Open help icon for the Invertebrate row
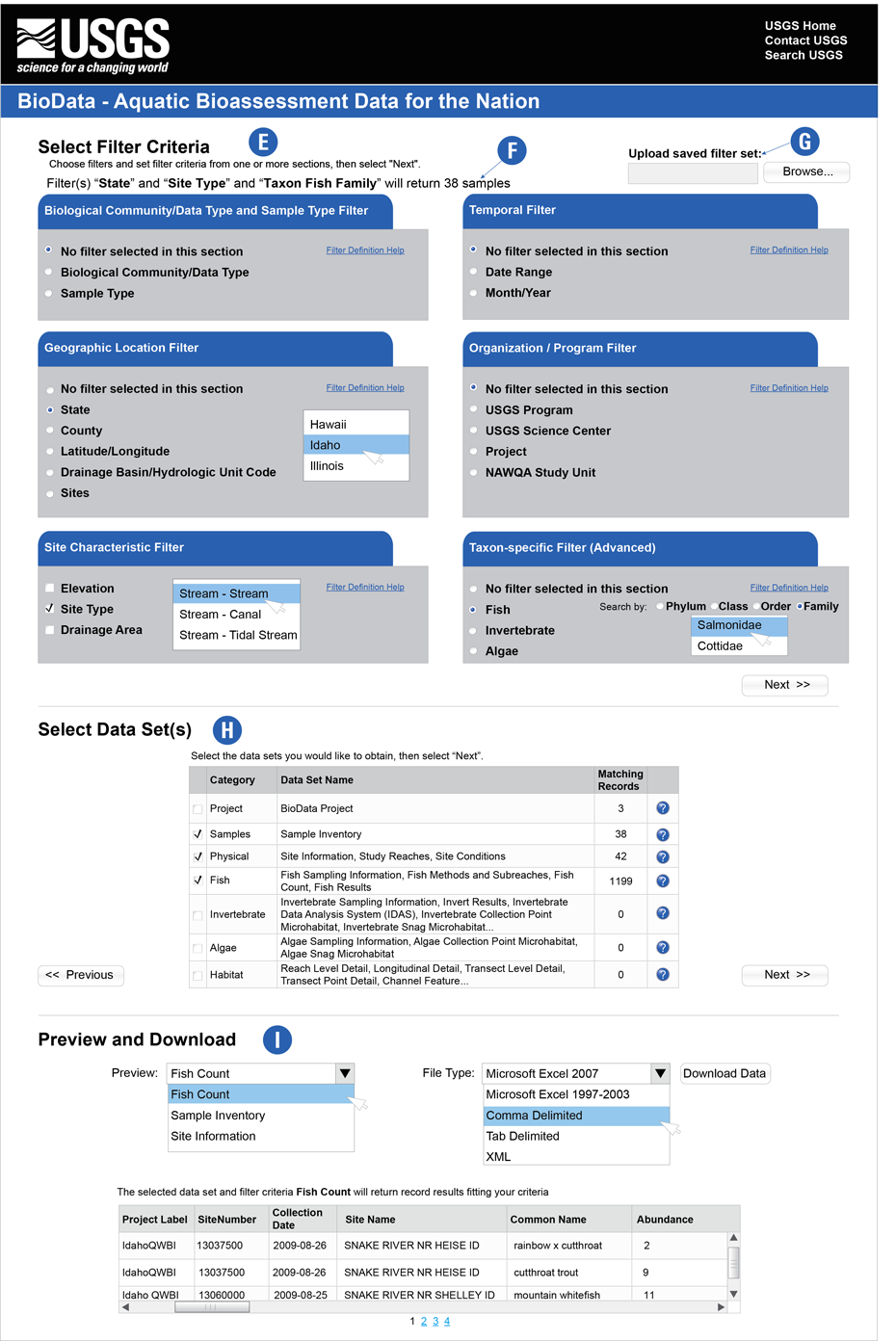 pyautogui.click(x=662, y=913)
